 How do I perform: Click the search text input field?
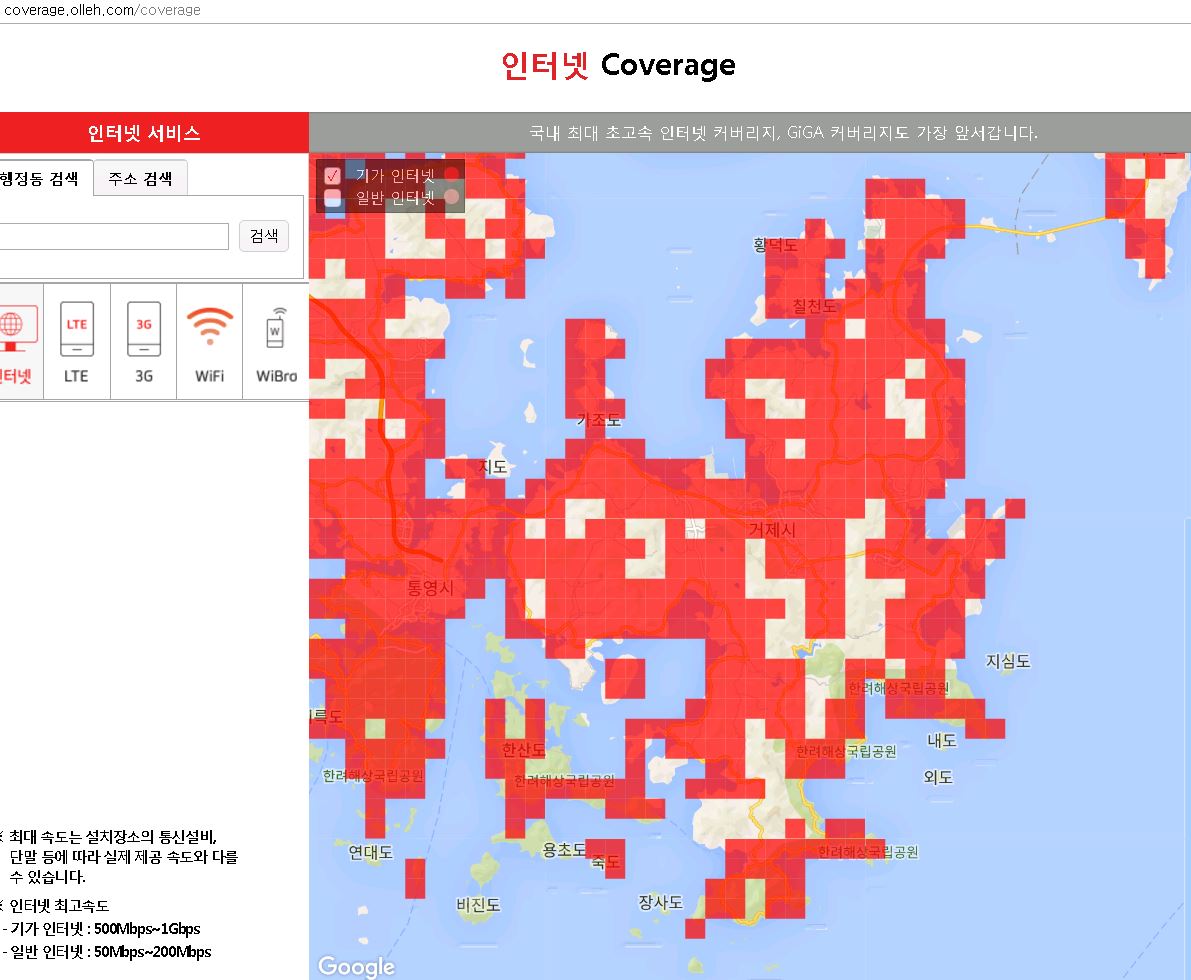112,237
